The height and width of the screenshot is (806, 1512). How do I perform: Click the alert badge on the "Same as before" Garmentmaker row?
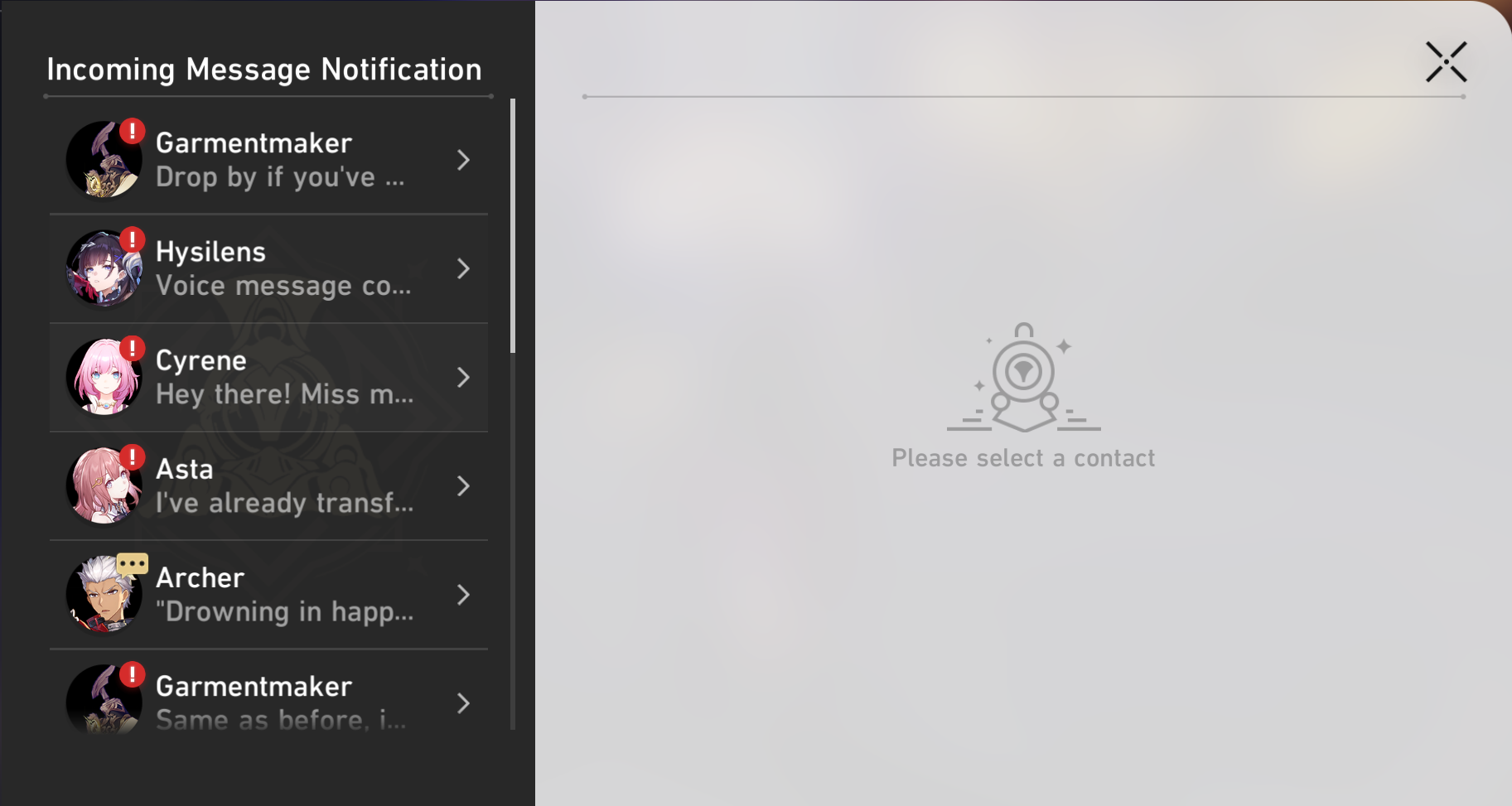click(133, 673)
